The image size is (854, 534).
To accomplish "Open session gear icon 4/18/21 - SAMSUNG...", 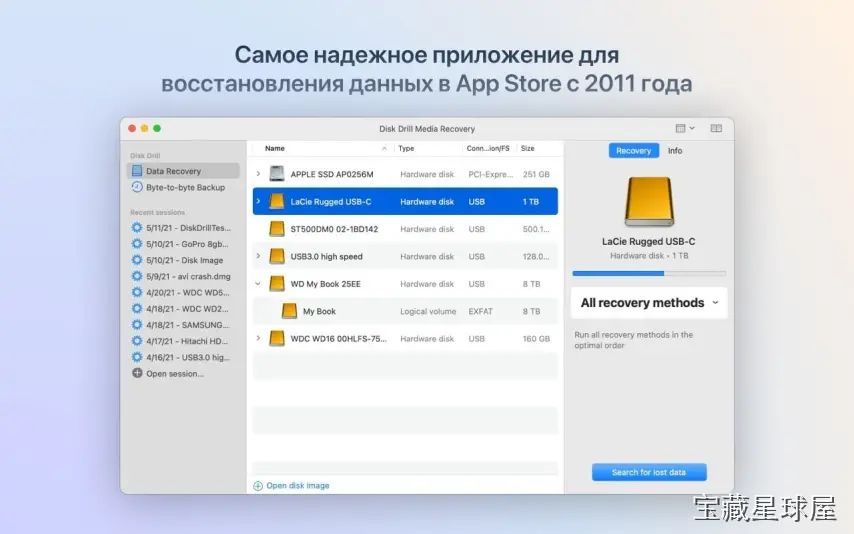I will click(137, 325).
